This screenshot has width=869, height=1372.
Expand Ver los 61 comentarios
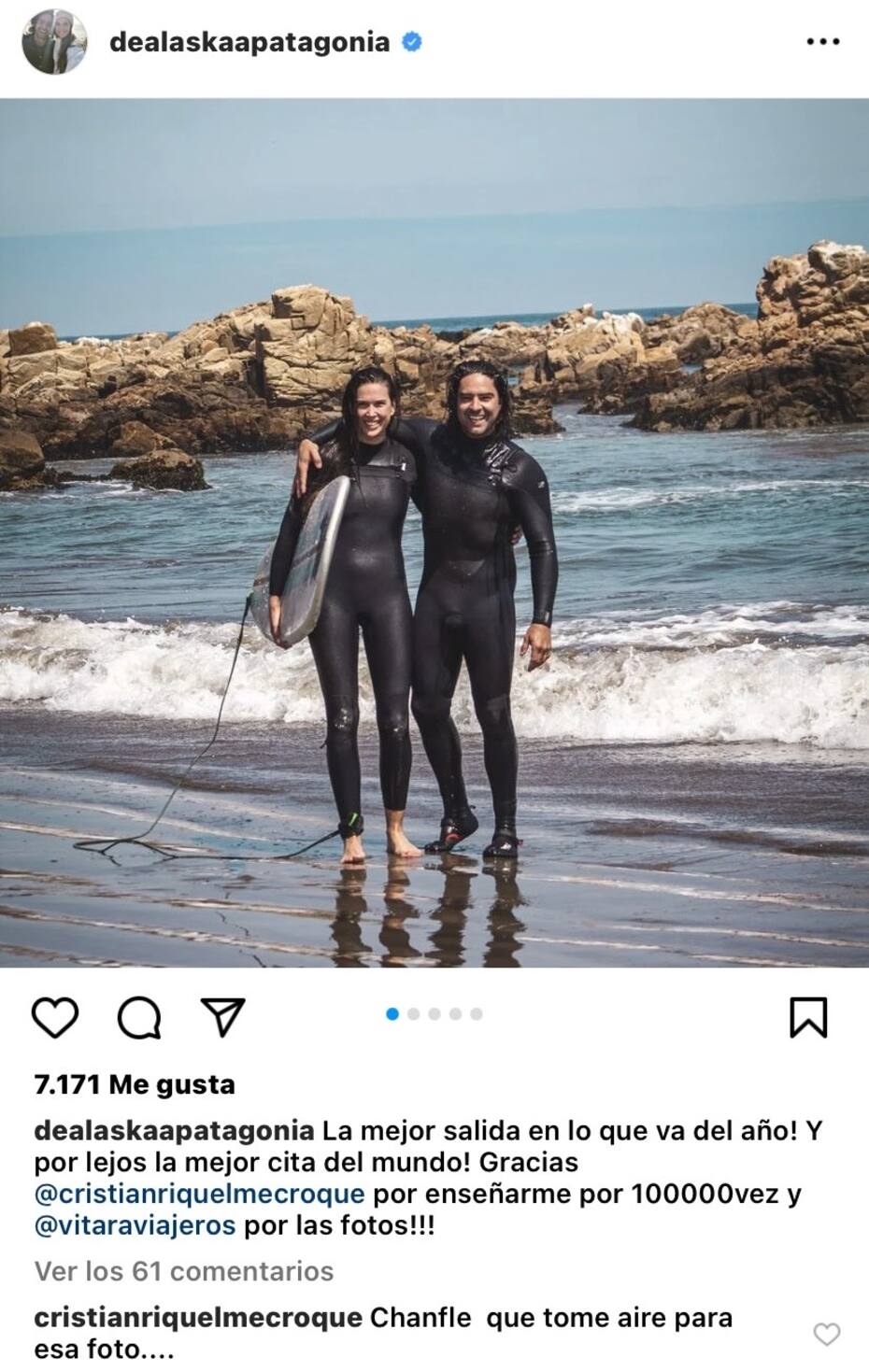pyautogui.click(x=184, y=1271)
